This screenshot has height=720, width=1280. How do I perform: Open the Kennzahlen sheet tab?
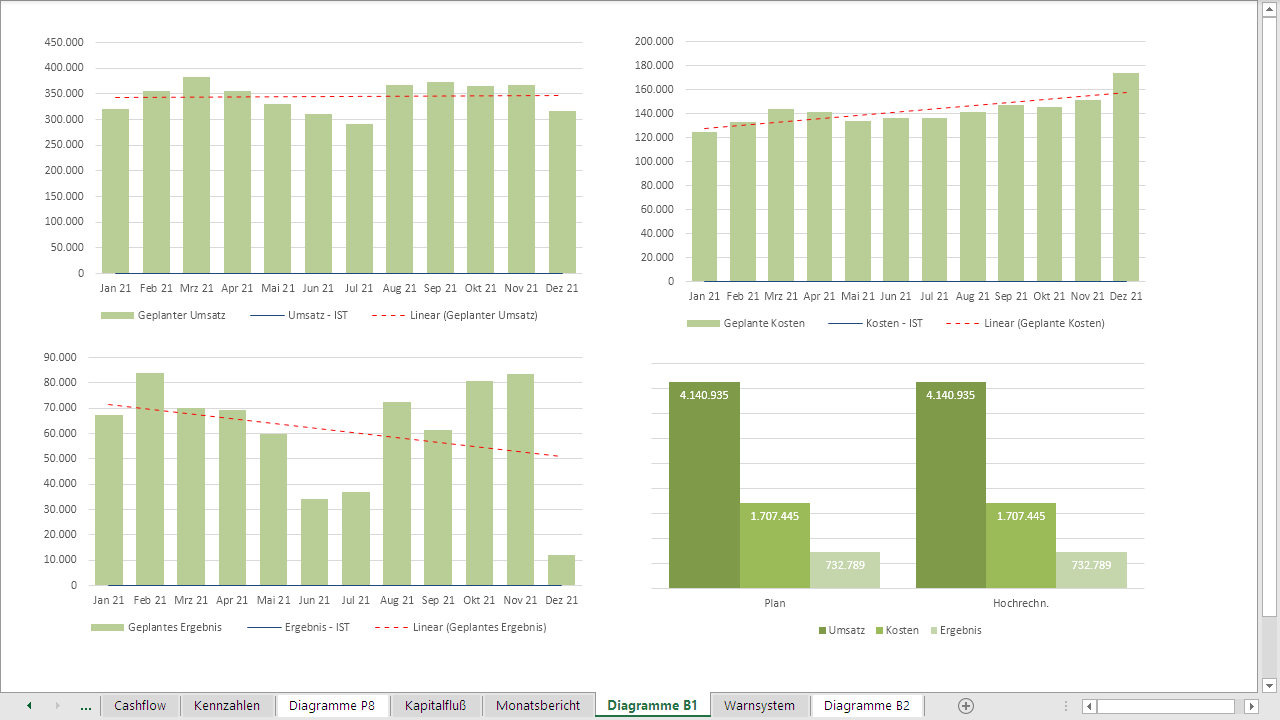coord(227,706)
